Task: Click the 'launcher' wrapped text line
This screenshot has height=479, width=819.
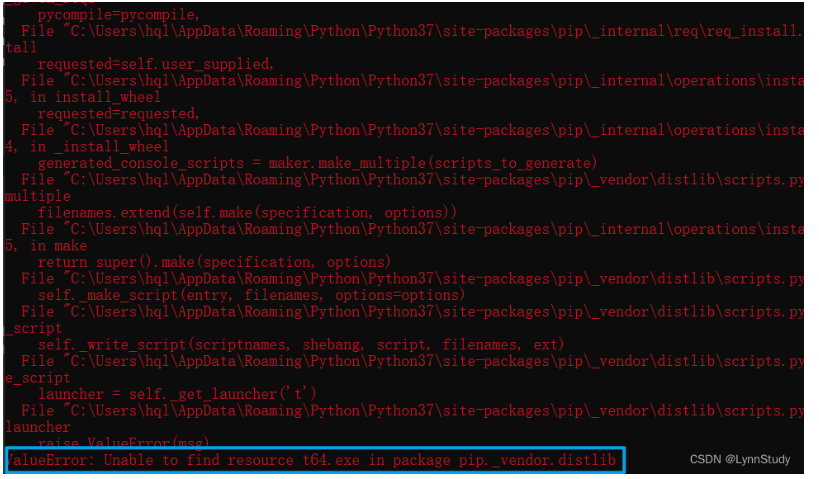Action: [x=38, y=427]
